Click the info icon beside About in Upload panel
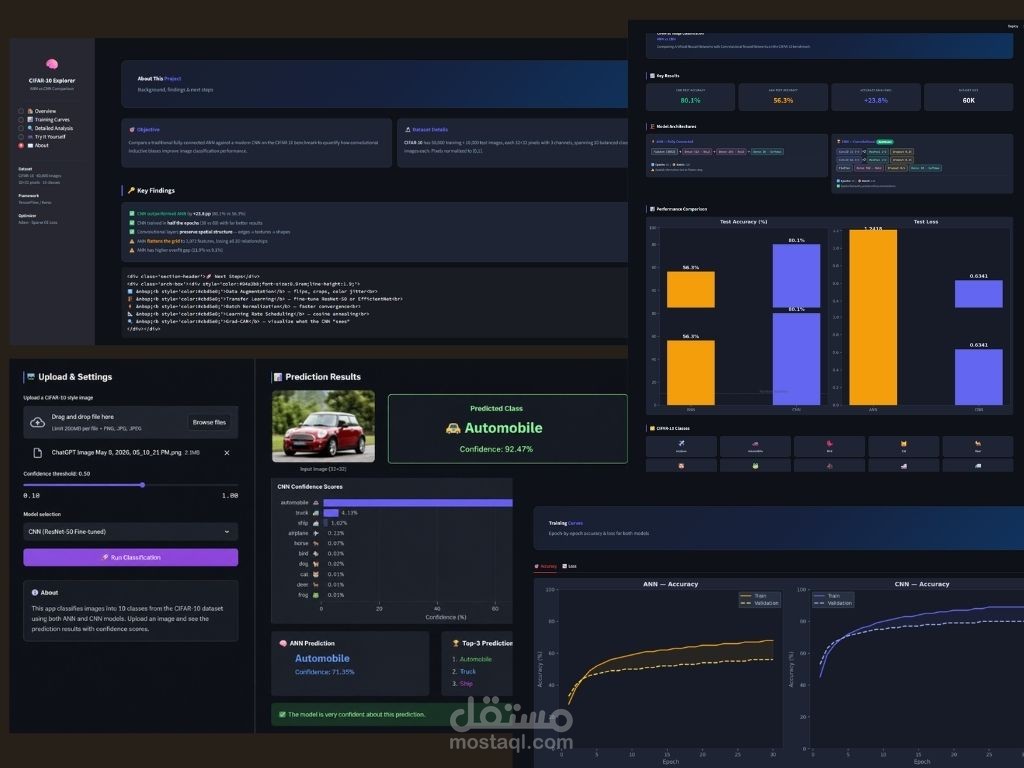1024x768 pixels. (x=35, y=592)
